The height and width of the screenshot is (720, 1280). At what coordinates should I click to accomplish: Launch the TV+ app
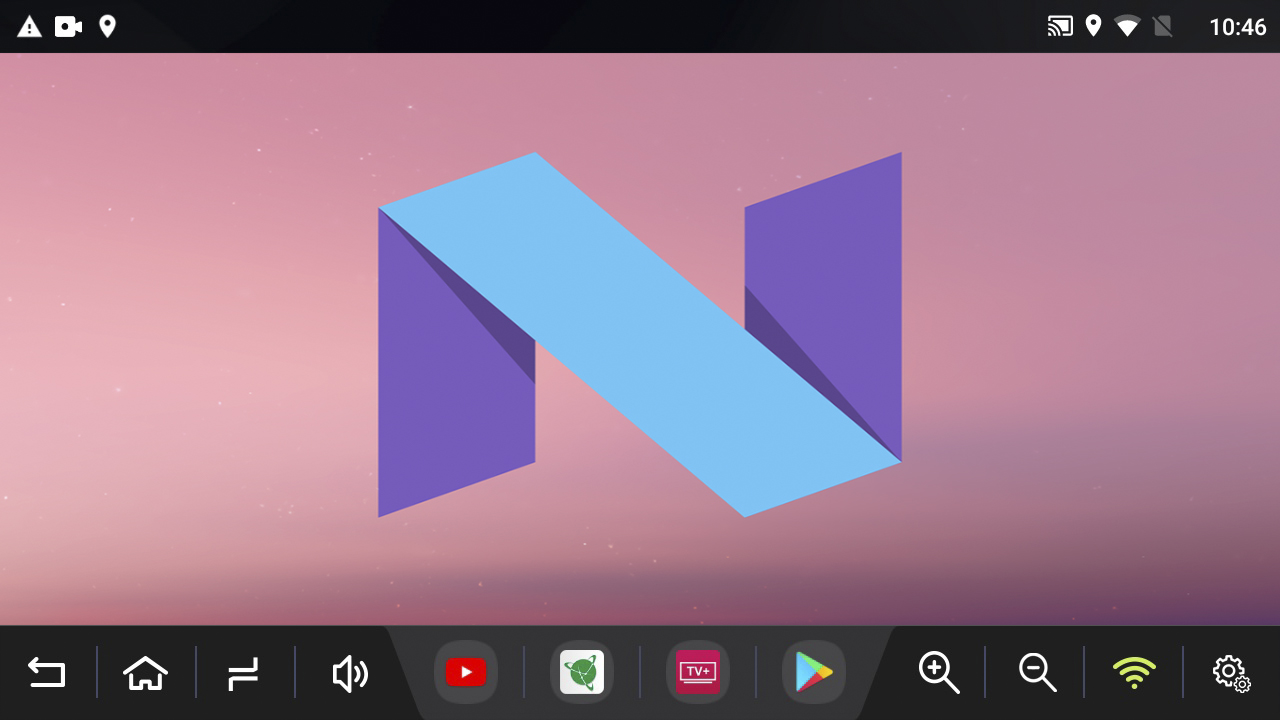click(x=698, y=672)
